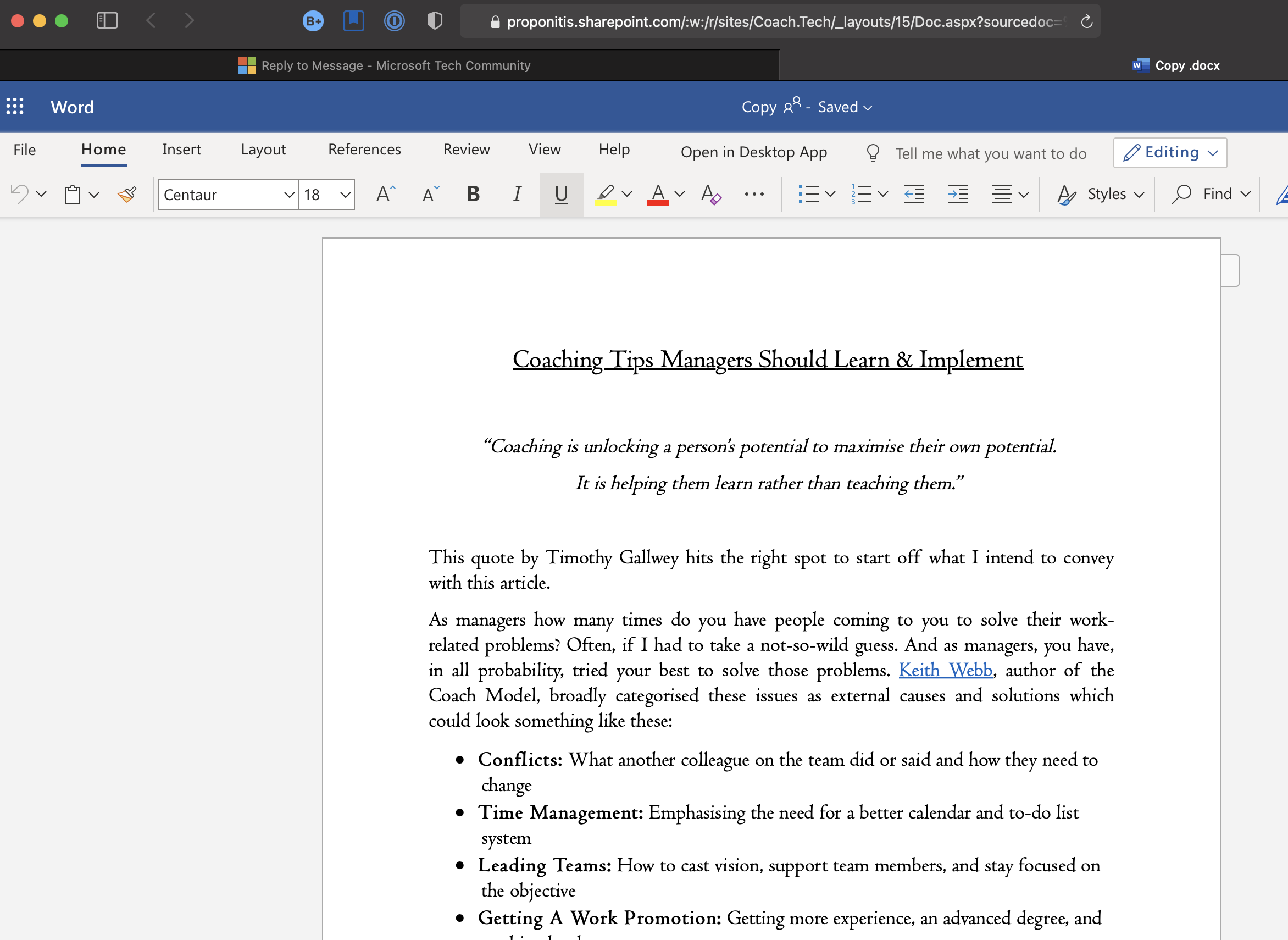Toggle italic formatting
This screenshot has width=1288, height=940.
517,194
